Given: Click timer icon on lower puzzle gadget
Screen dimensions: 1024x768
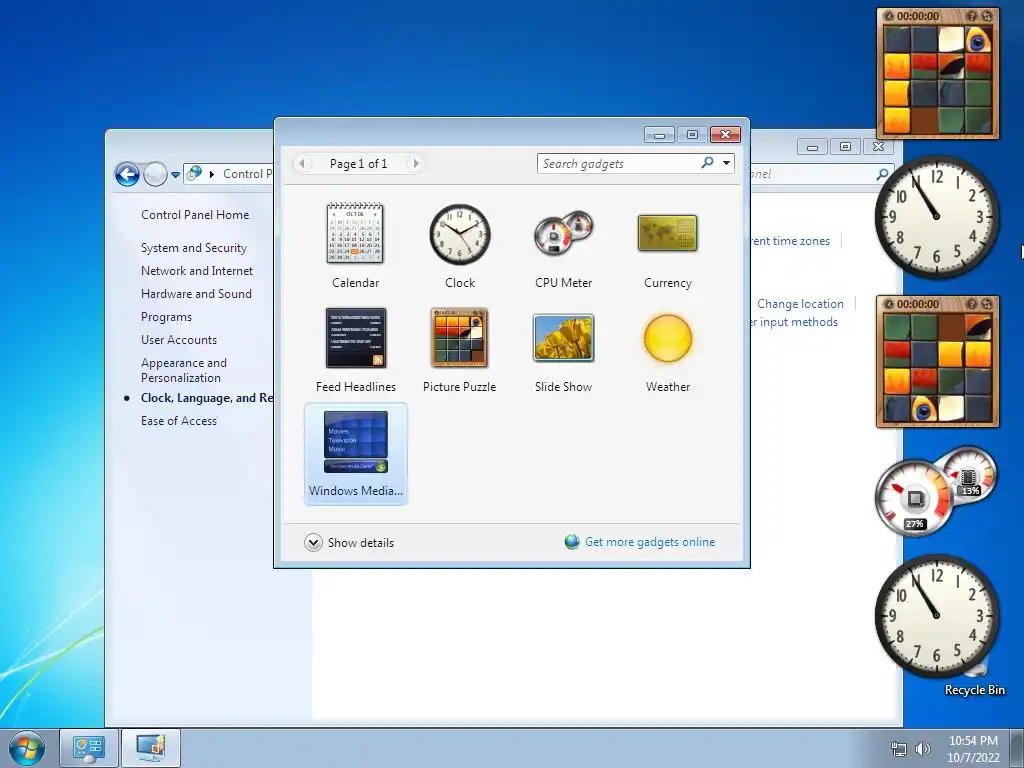Looking at the screenshot, I should click(889, 304).
